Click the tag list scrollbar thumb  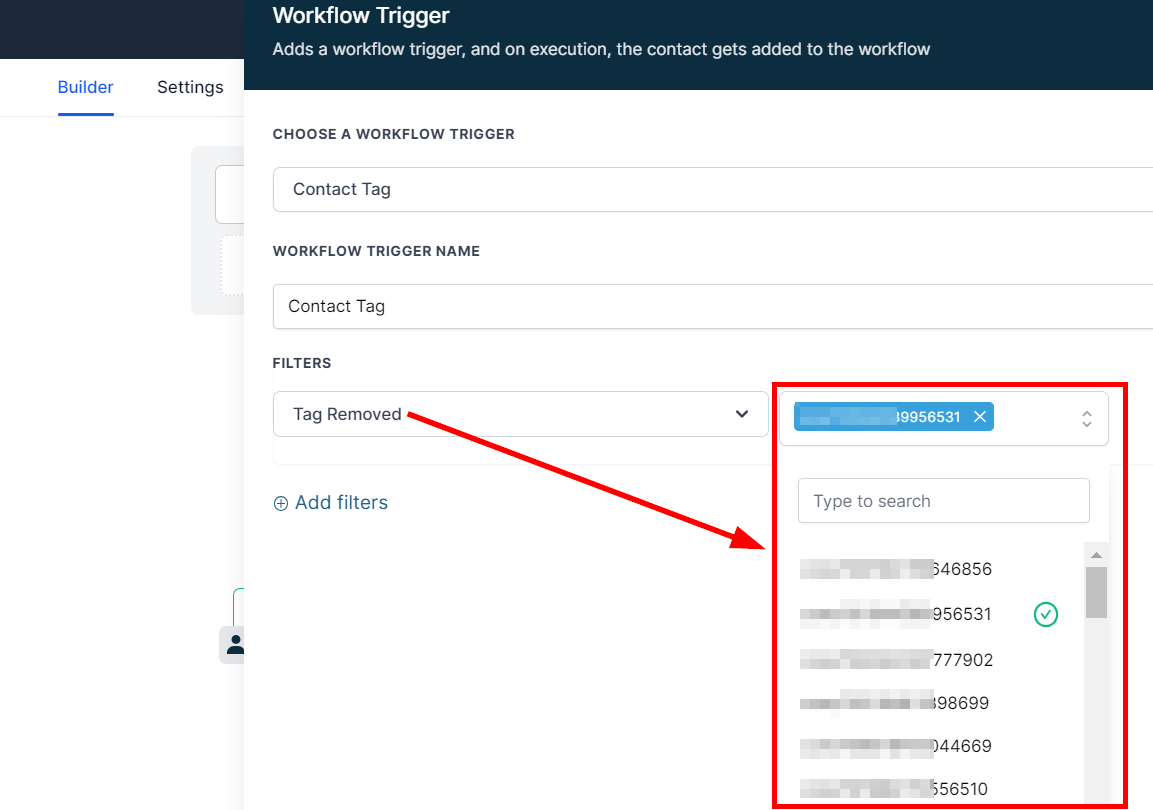(1096, 592)
